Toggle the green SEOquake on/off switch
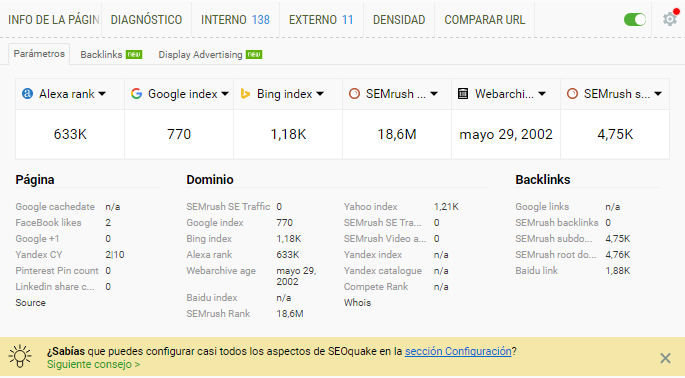Viewport: 685px width, 378px height. point(635,20)
